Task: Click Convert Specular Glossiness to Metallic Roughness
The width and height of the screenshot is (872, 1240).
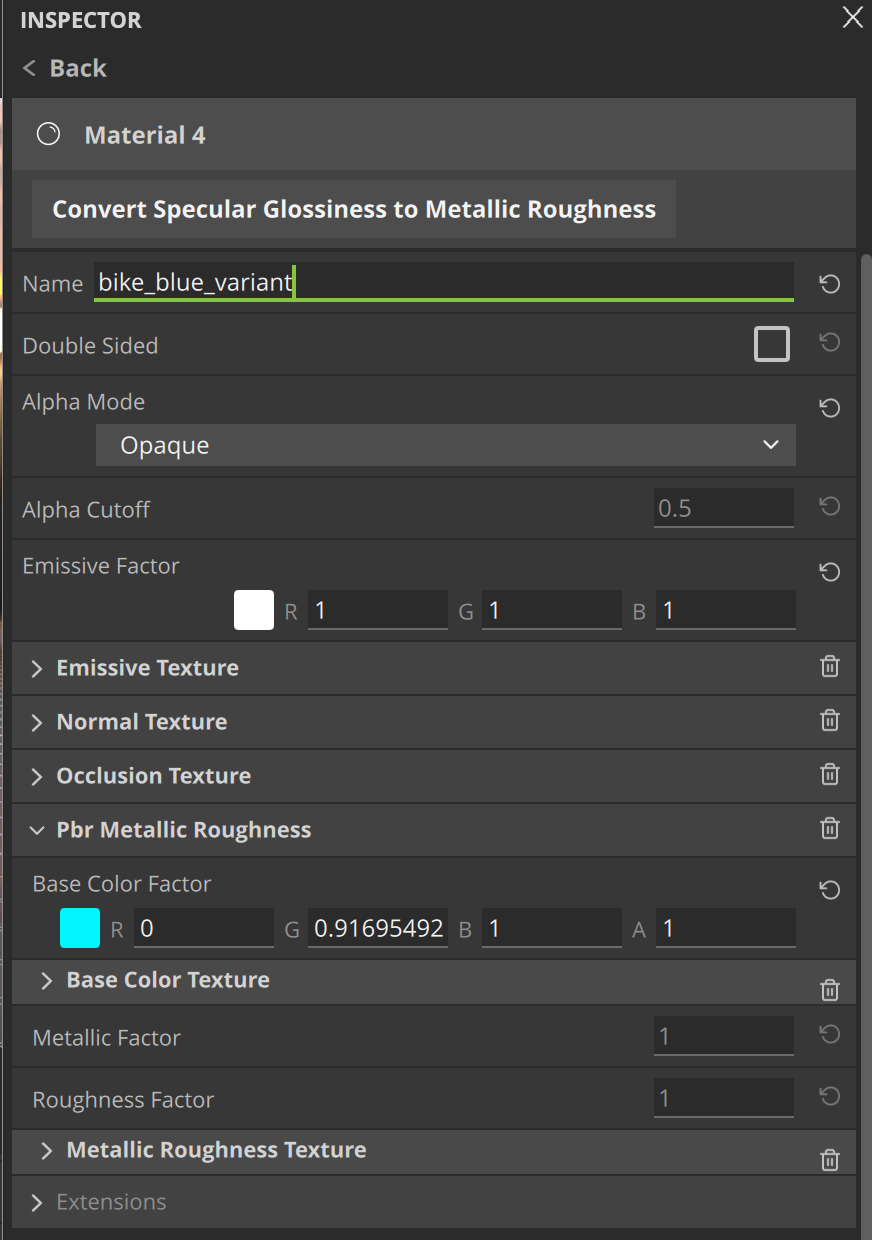Action: coord(353,209)
